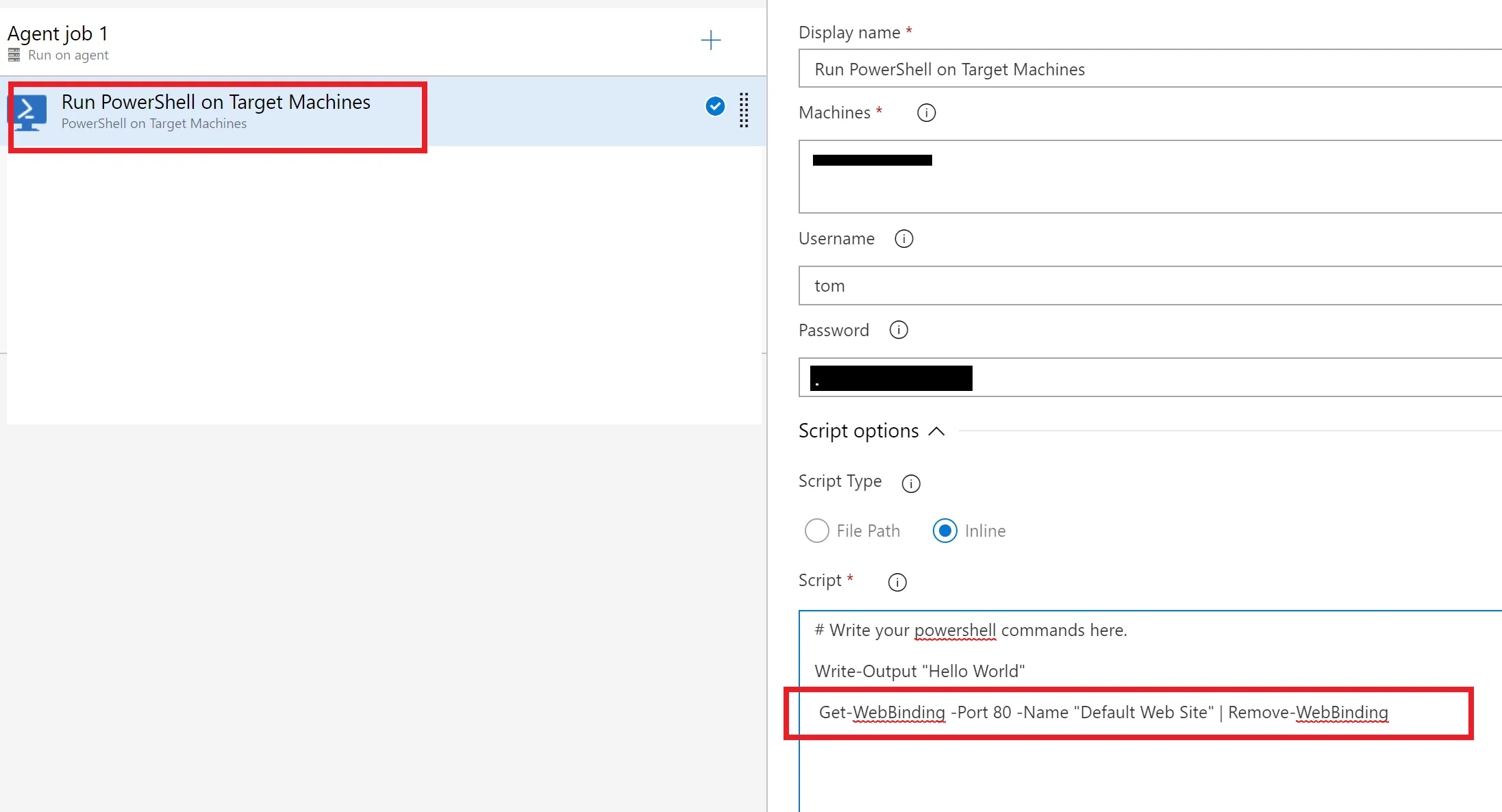Click the info icon next to Password

(x=898, y=330)
